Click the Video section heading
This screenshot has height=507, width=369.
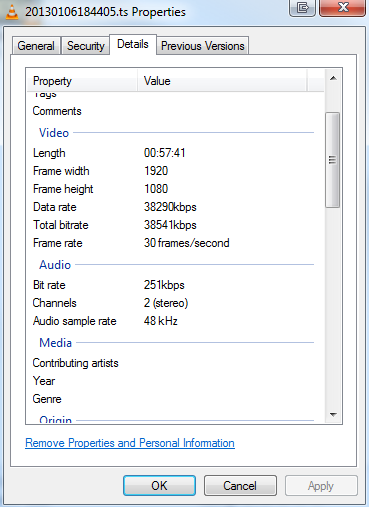(x=54, y=133)
